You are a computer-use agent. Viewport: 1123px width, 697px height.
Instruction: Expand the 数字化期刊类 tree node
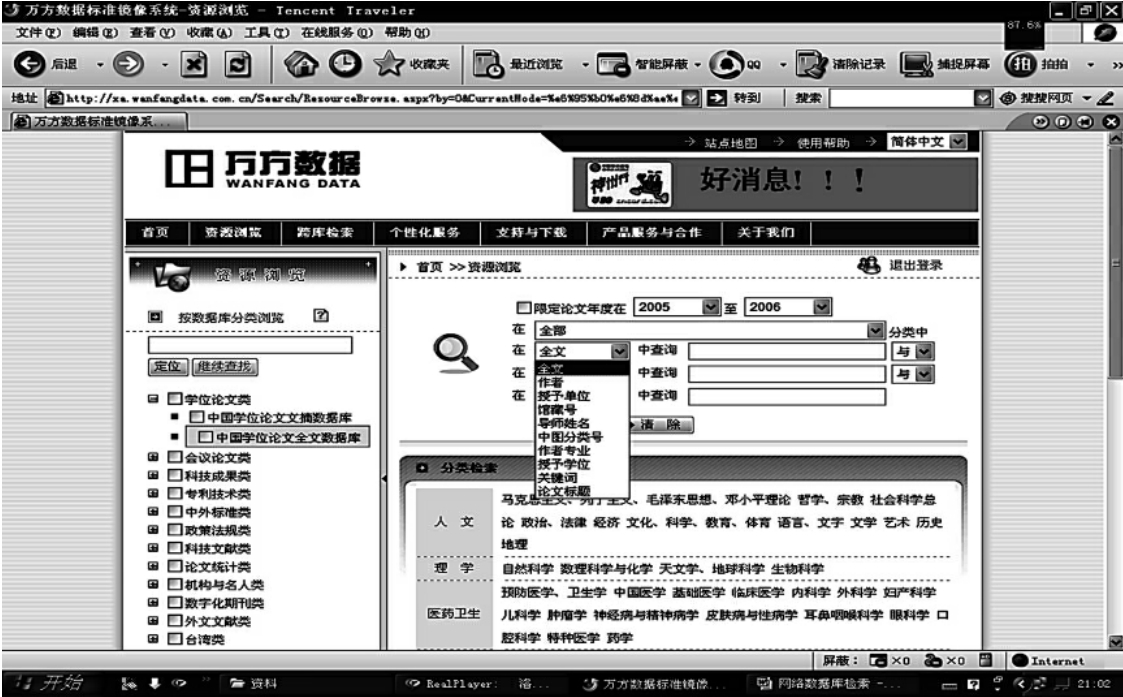click(x=153, y=602)
